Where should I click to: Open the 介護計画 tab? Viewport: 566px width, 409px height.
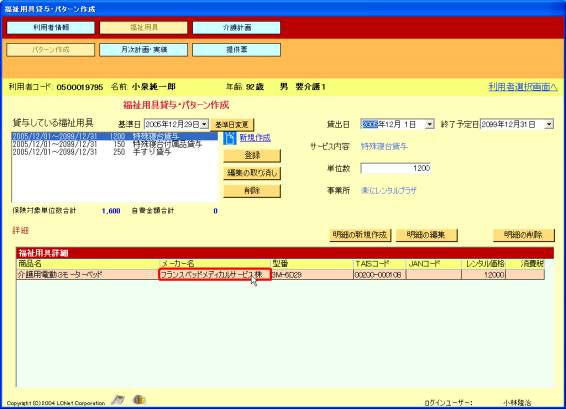(236, 28)
